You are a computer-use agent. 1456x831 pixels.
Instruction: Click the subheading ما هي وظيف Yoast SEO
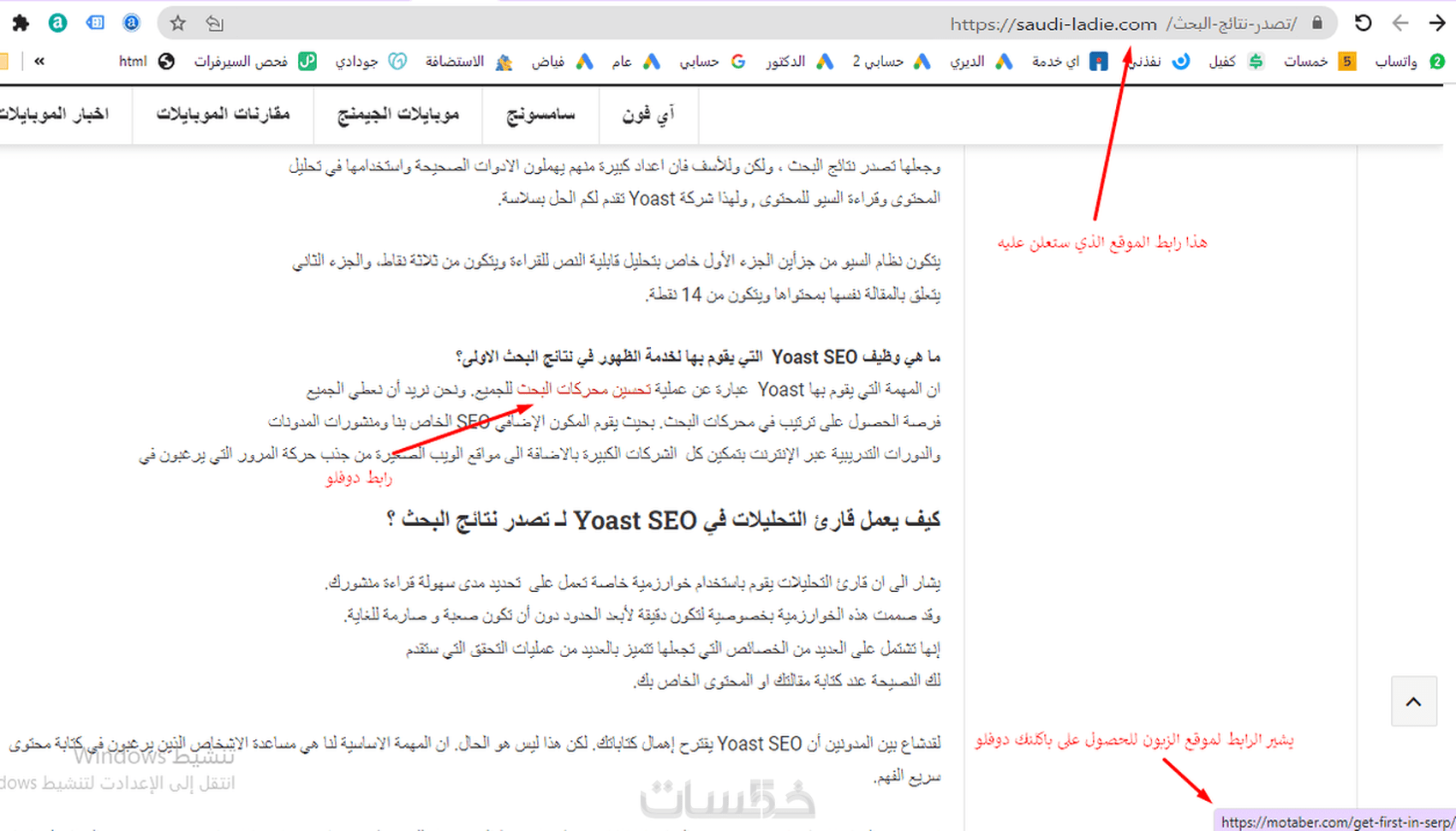coord(698,356)
